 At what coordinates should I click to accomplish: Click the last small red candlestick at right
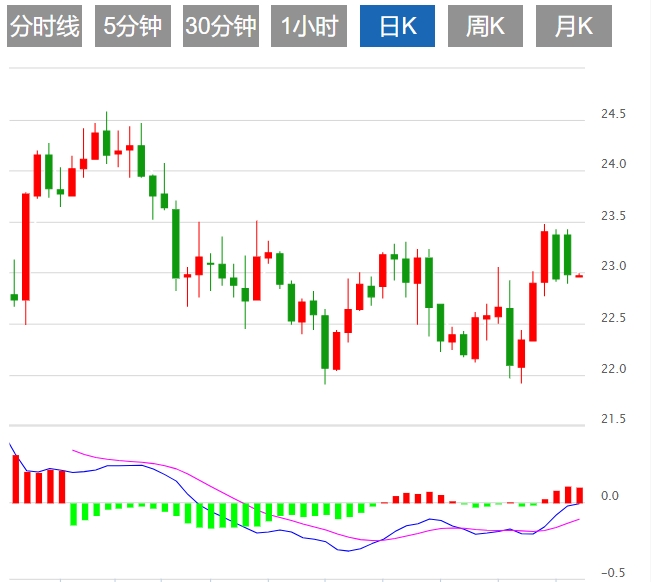(x=579, y=276)
